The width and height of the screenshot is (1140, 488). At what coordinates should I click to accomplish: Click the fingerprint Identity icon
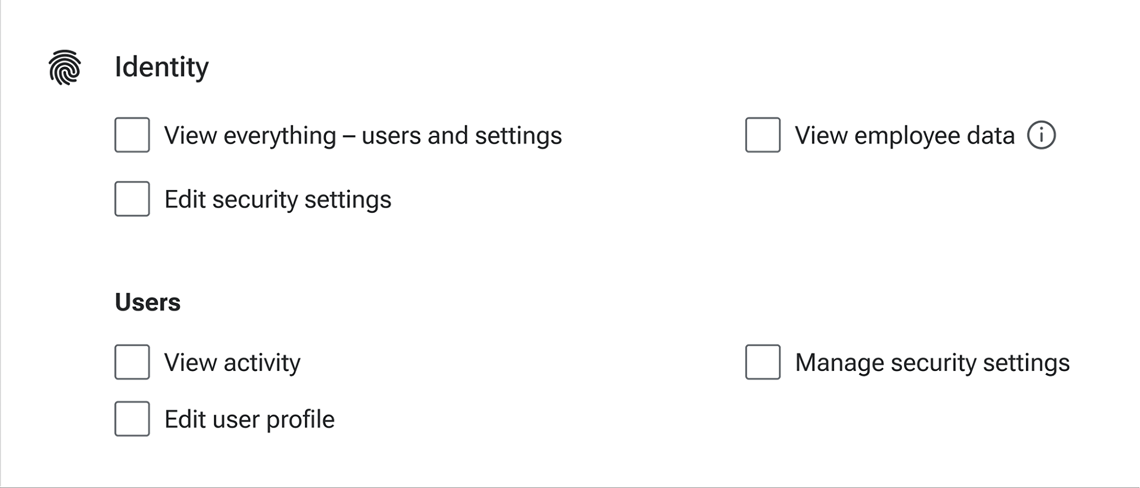pos(65,68)
